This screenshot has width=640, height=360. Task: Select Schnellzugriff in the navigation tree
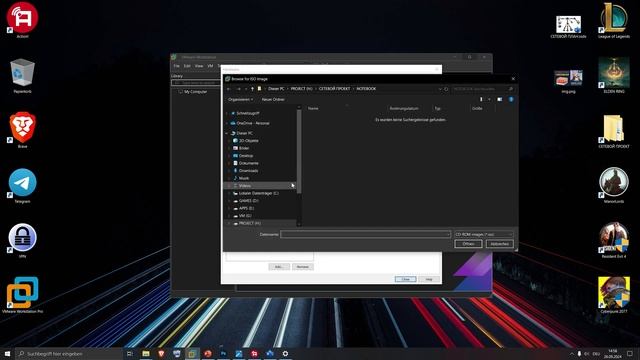(x=248, y=113)
